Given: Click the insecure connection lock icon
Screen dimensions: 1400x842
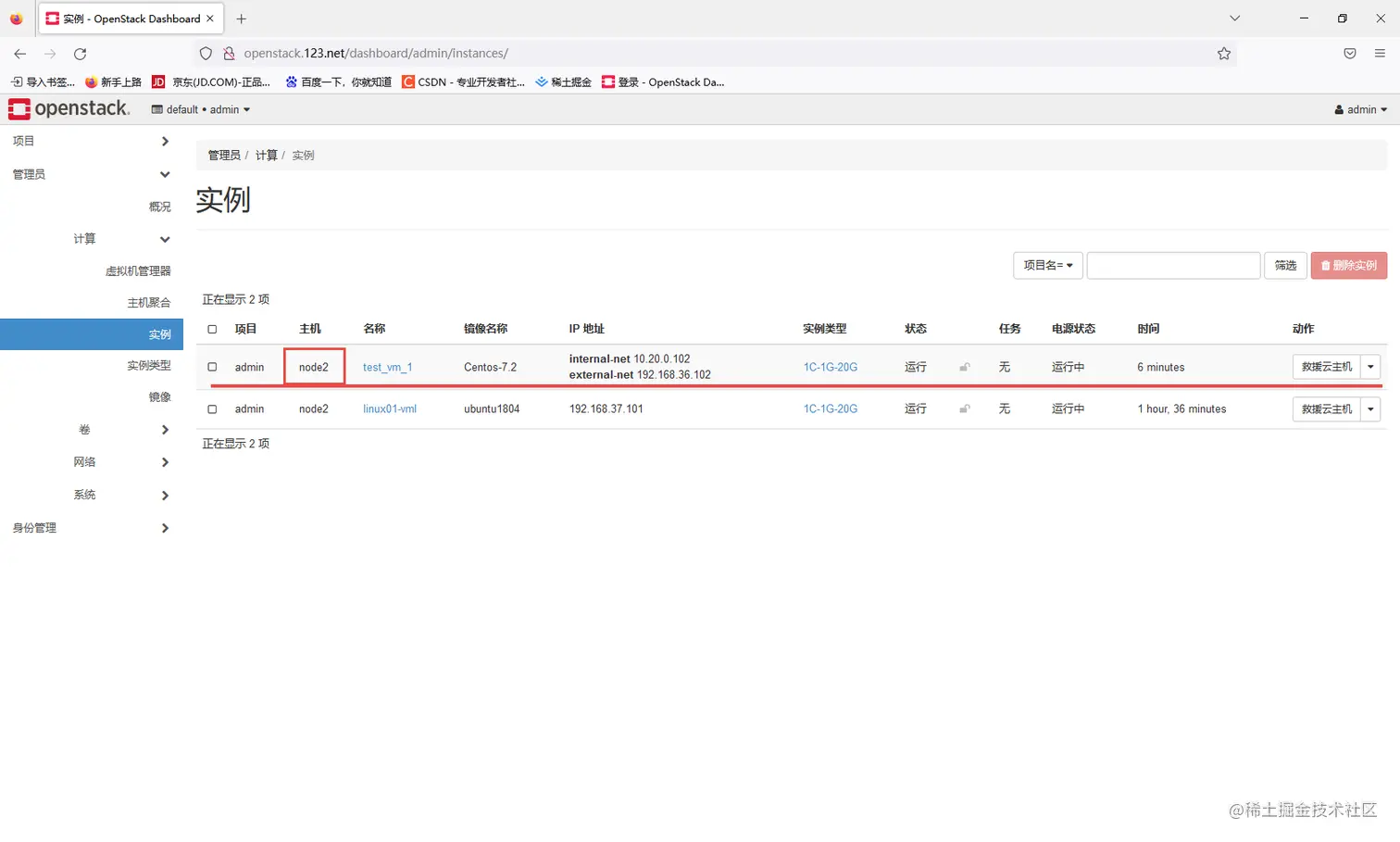Looking at the screenshot, I should tap(229, 54).
